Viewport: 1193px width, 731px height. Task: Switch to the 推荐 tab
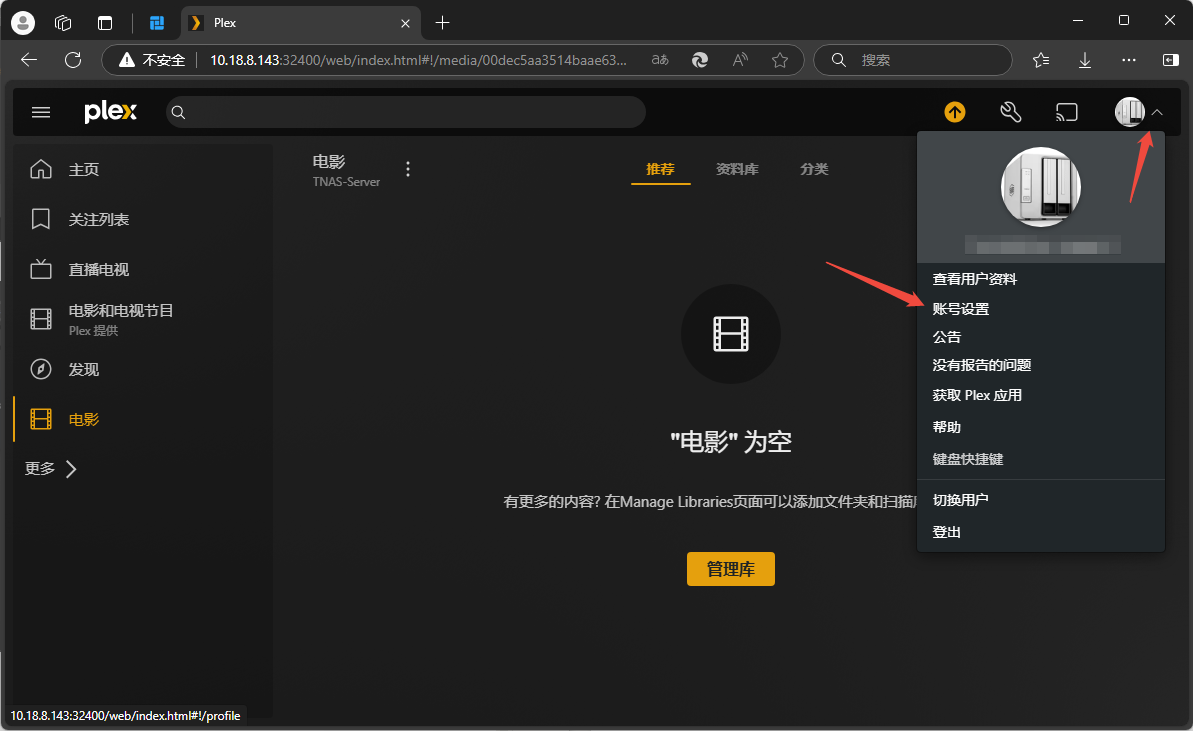660,169
